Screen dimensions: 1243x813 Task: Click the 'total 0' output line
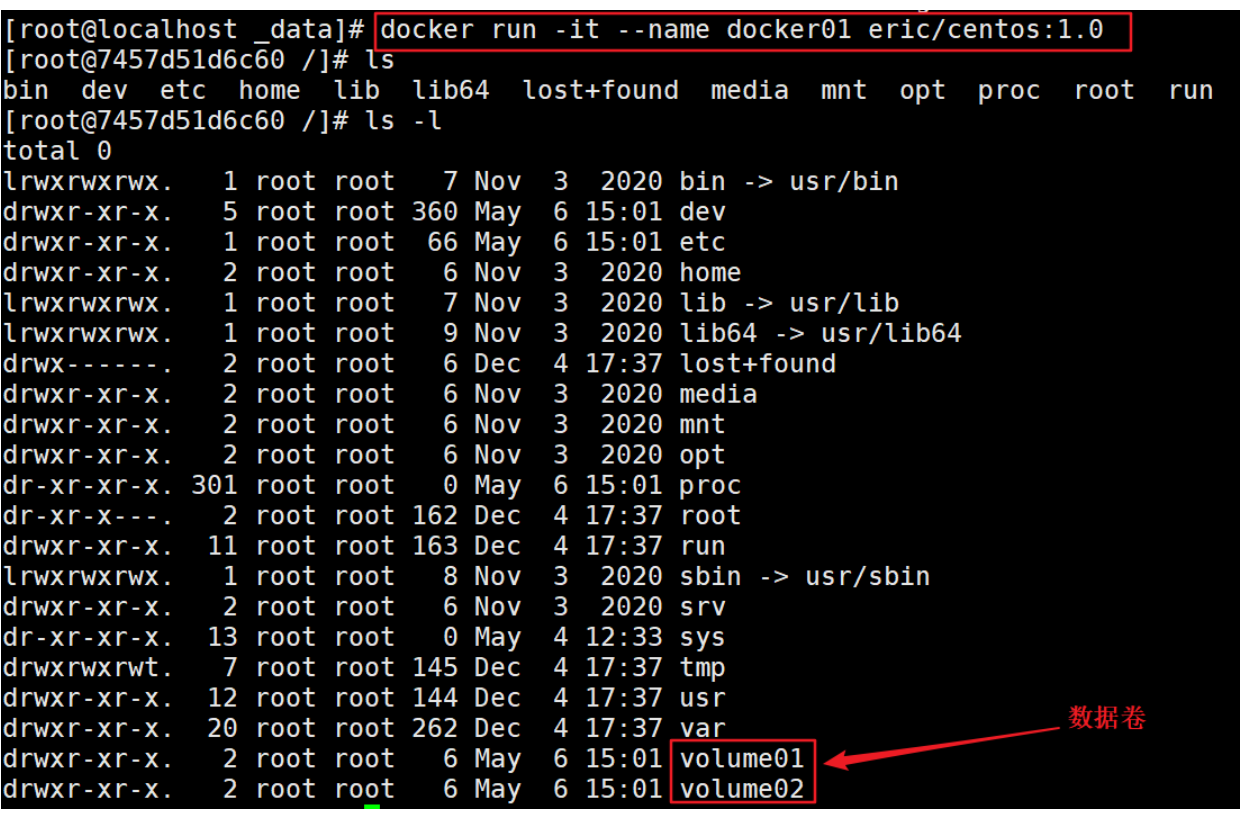click(57, 151)
